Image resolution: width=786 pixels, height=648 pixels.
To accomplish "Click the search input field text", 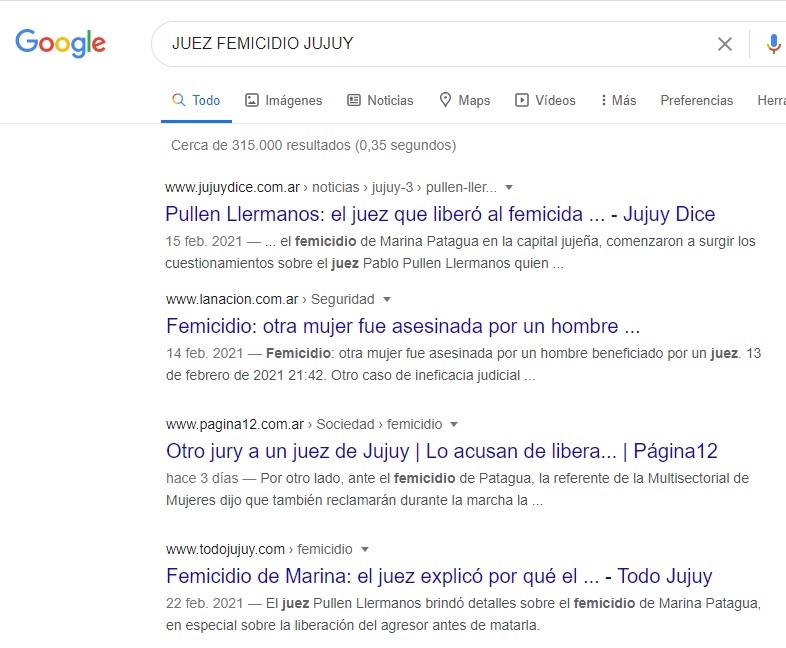I will tap(400, 44).
